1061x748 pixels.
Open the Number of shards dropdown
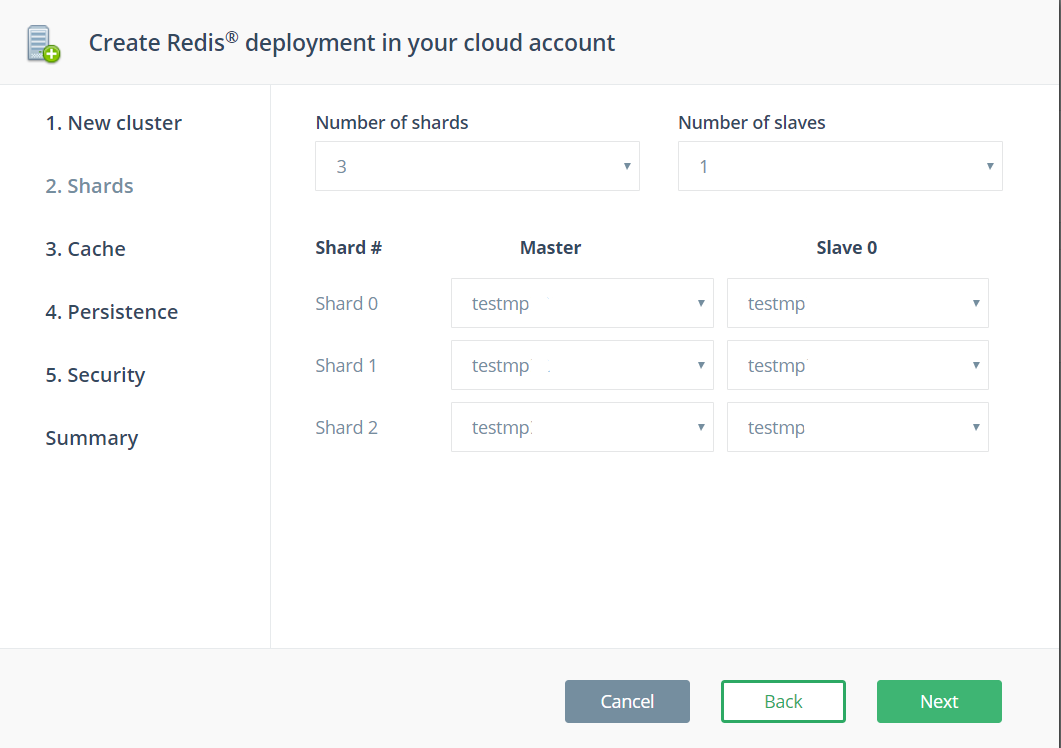click(x=477, y=166)
